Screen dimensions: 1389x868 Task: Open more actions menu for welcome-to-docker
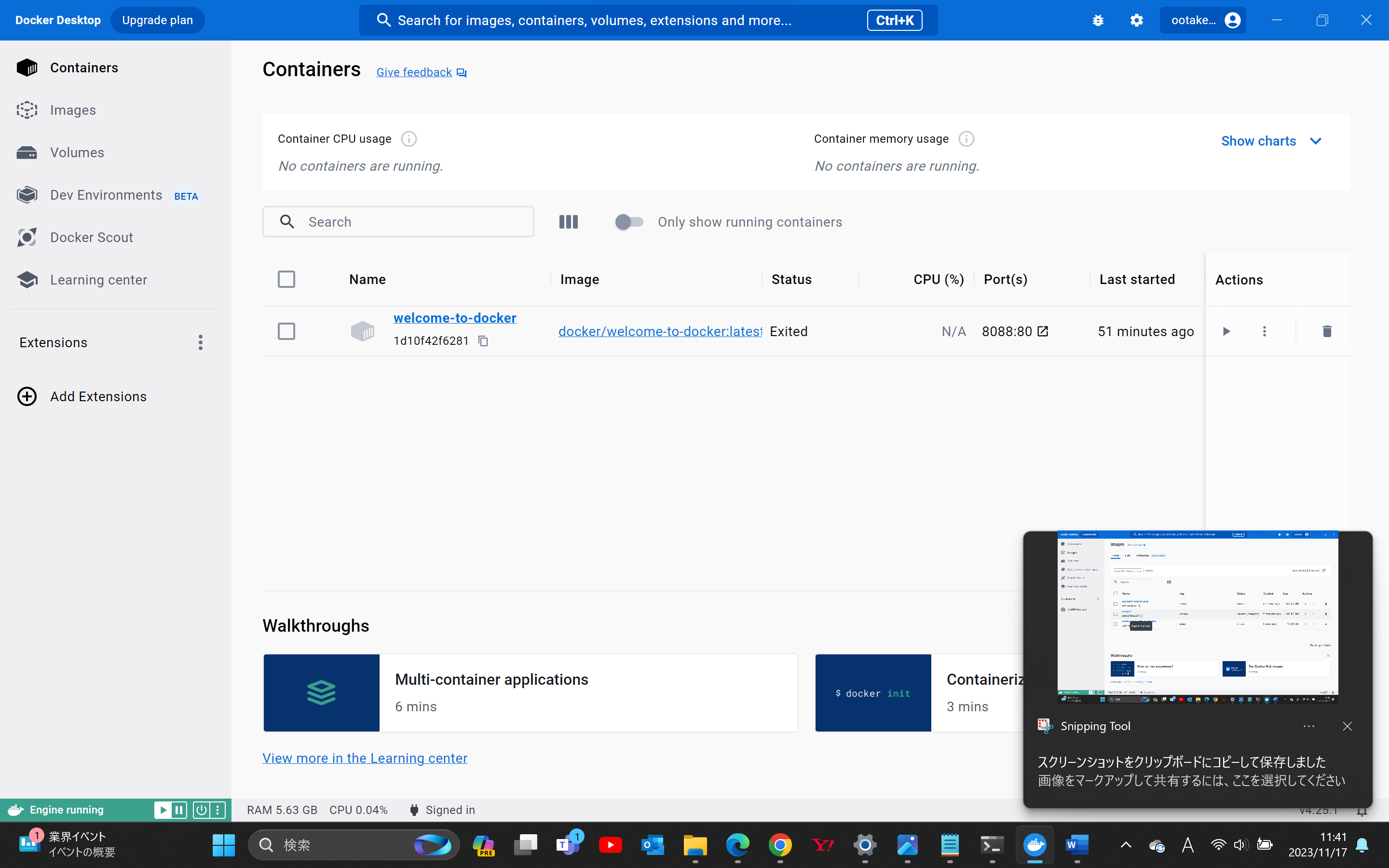[1264, 331]
